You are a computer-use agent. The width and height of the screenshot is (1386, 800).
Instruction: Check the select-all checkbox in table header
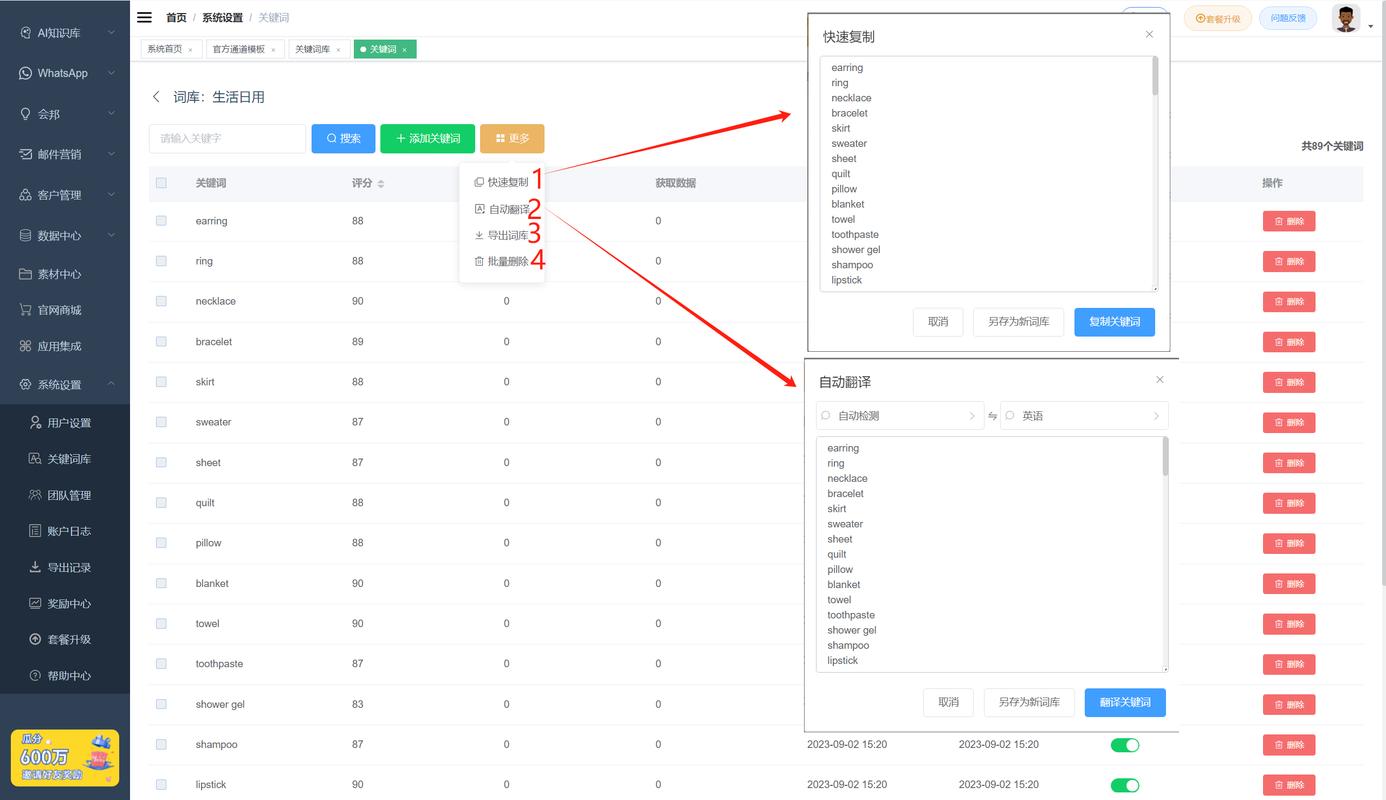159,182
